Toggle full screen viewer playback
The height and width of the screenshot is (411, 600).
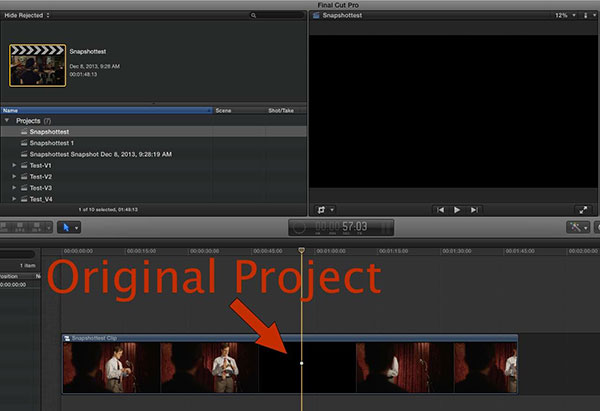583,210
